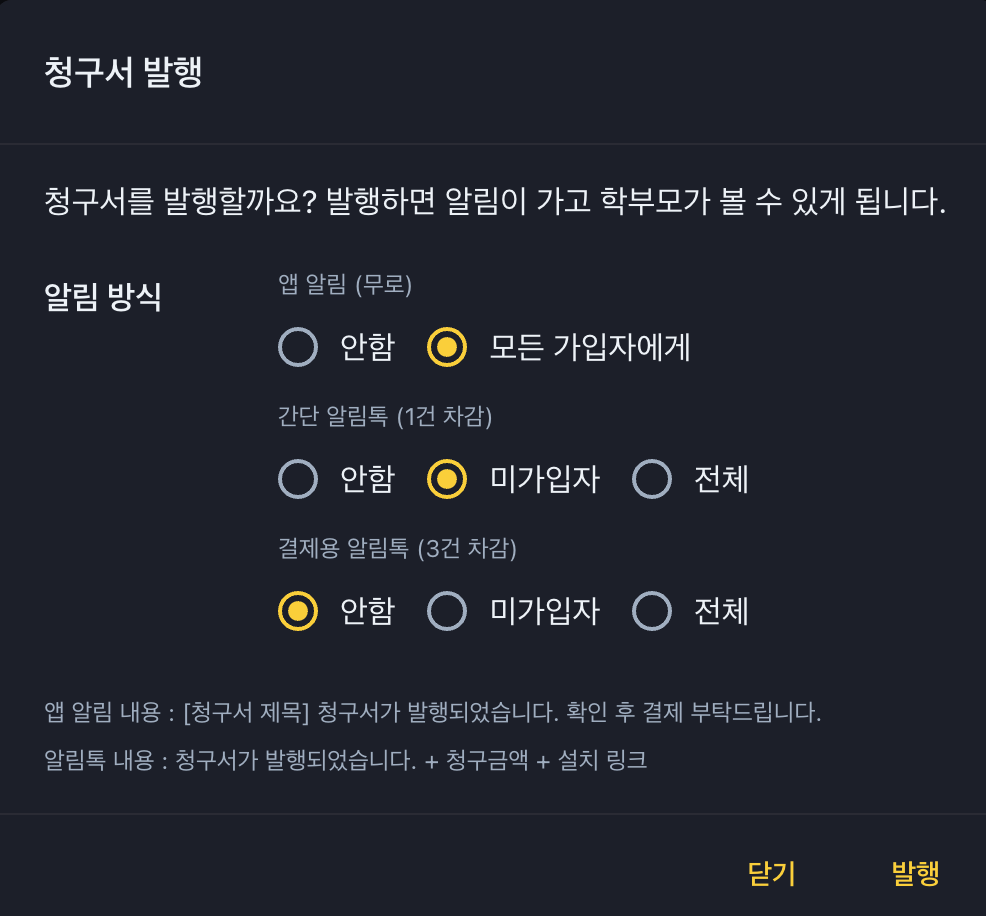Click the 알림톡 내용 description line

coord(345,761)
